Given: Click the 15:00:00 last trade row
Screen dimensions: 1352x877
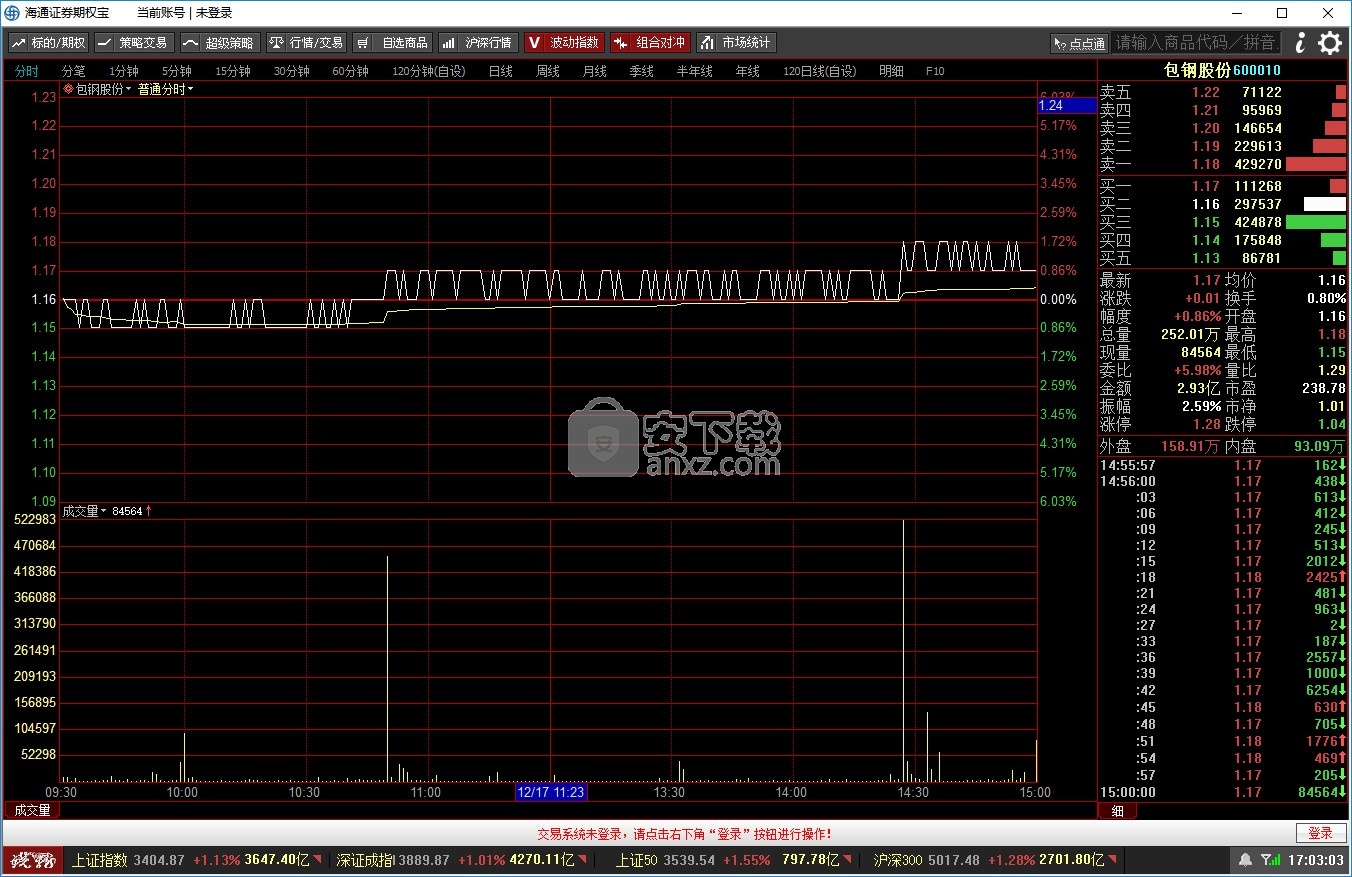Looking at the screenshot, I should (x=1223, y=792).
